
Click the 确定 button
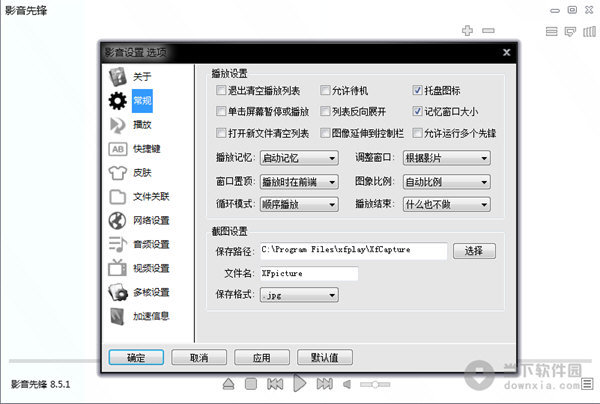pyautogui.click(x=136, y=358)
